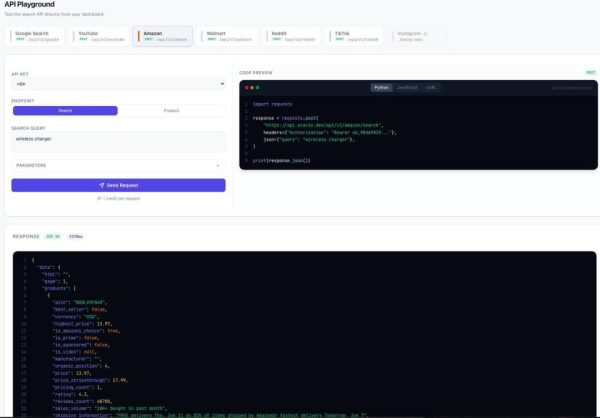Switch code preview to JavaScript
The width and height of the screenshot is (600, 418).
point(407,88)
